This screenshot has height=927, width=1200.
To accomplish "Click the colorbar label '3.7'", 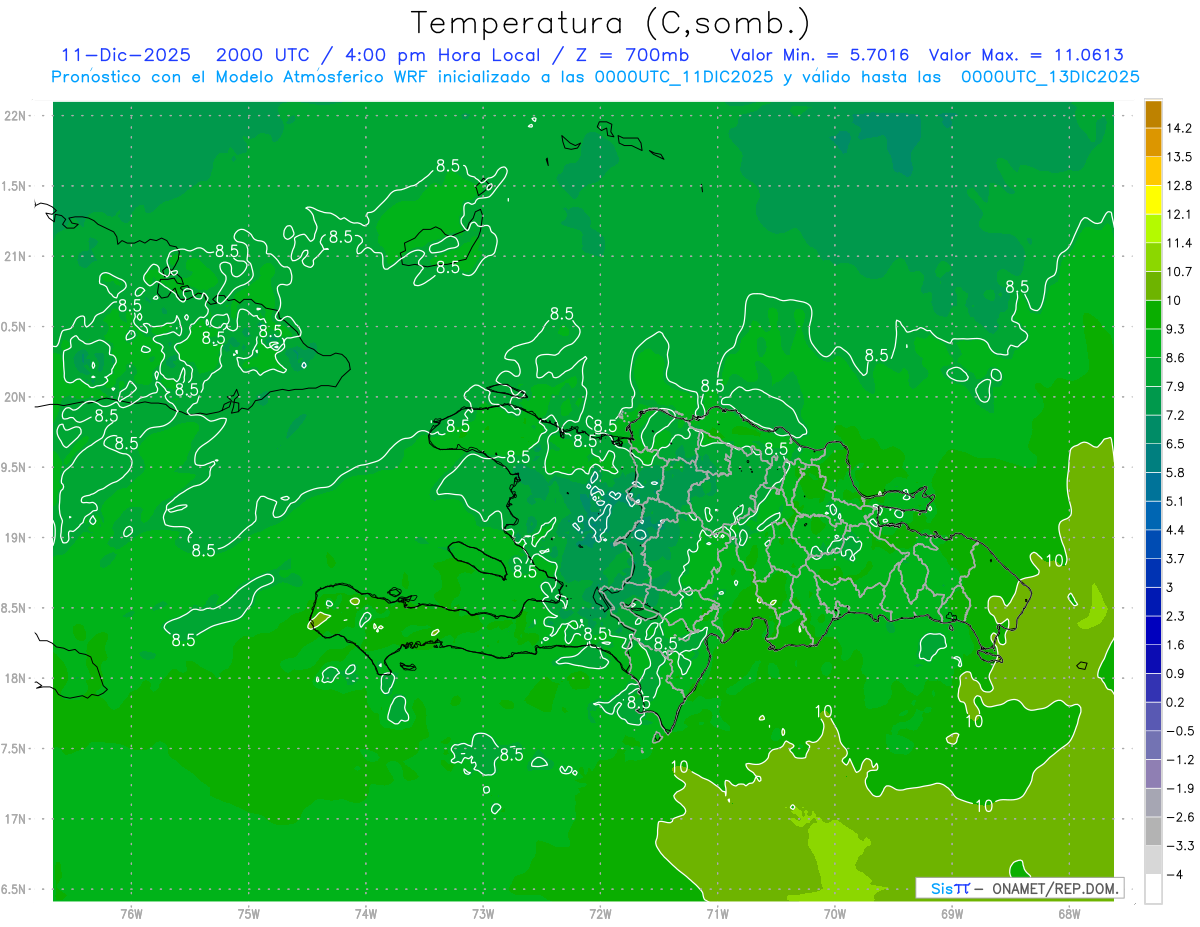I will click(x=1175, y=558).
